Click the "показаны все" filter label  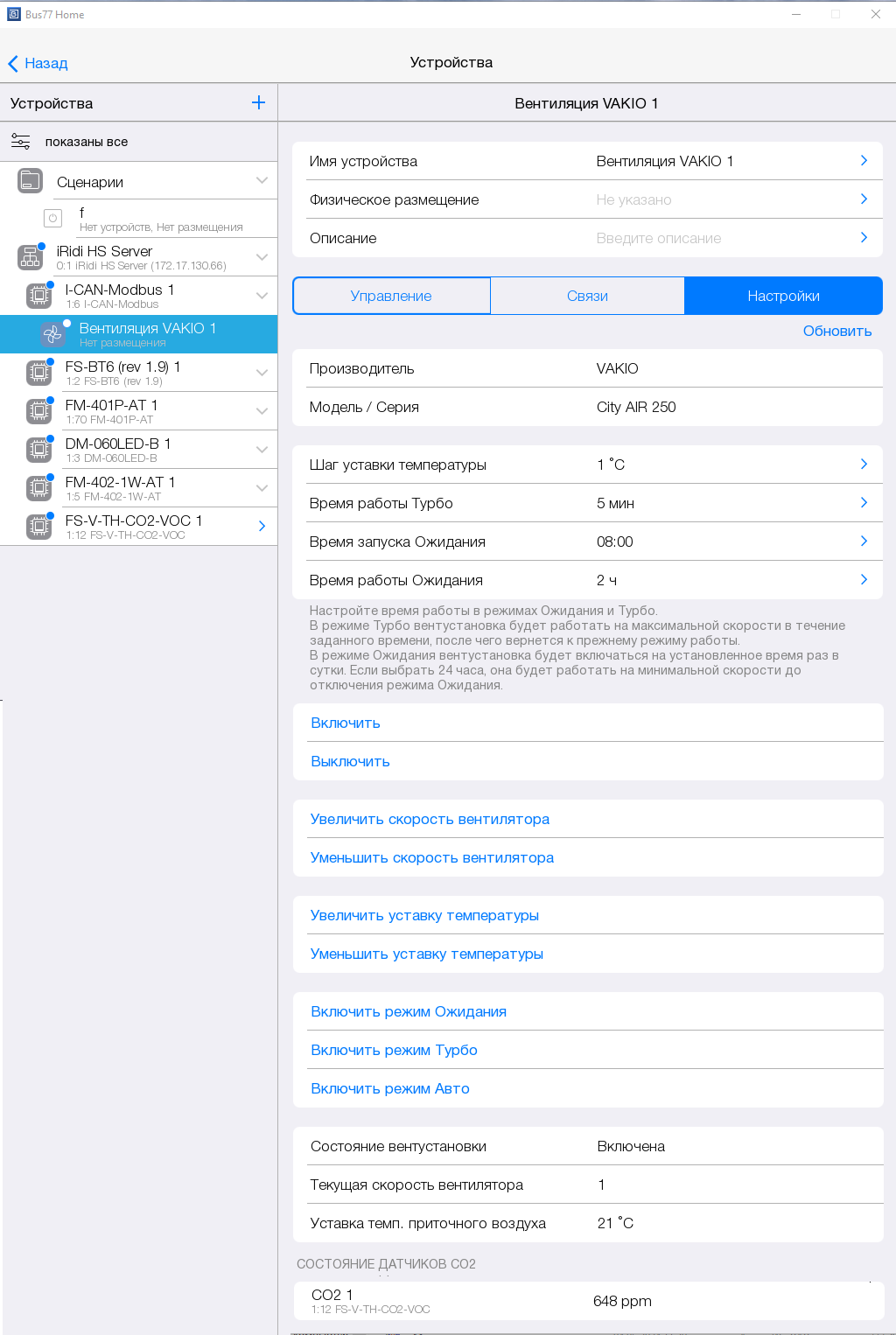click(x=87, y=142)
